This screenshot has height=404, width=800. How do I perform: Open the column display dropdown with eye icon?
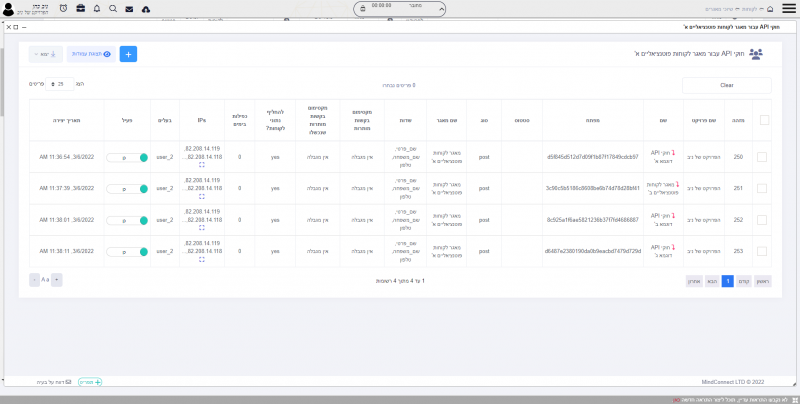(x=91, y=54)
